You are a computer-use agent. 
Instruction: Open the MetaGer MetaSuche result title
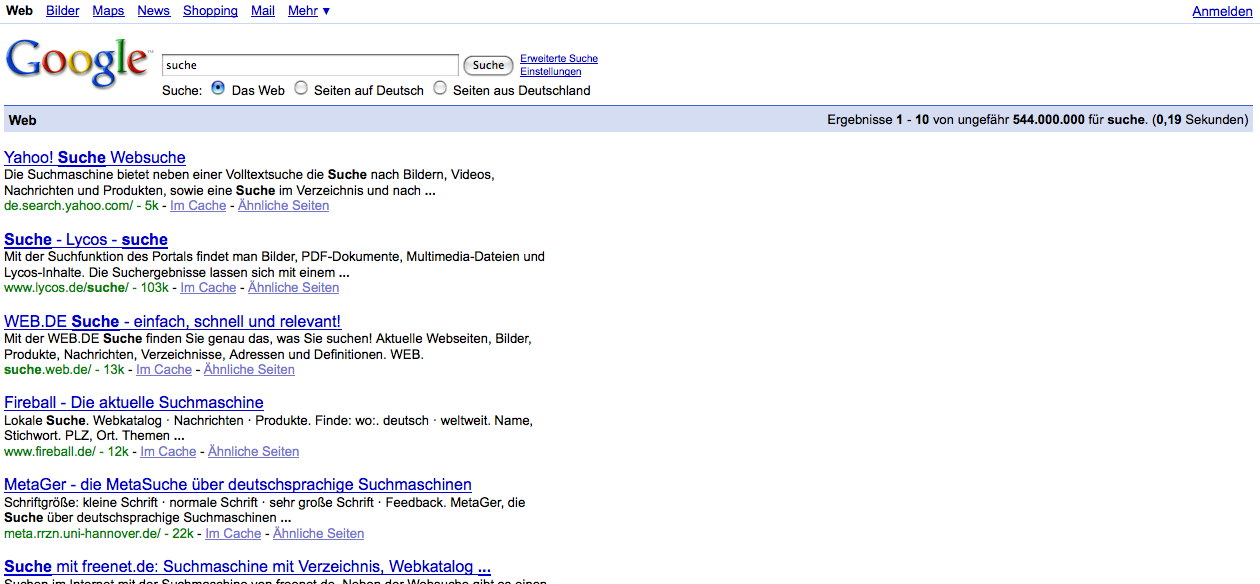coord(238,485)
